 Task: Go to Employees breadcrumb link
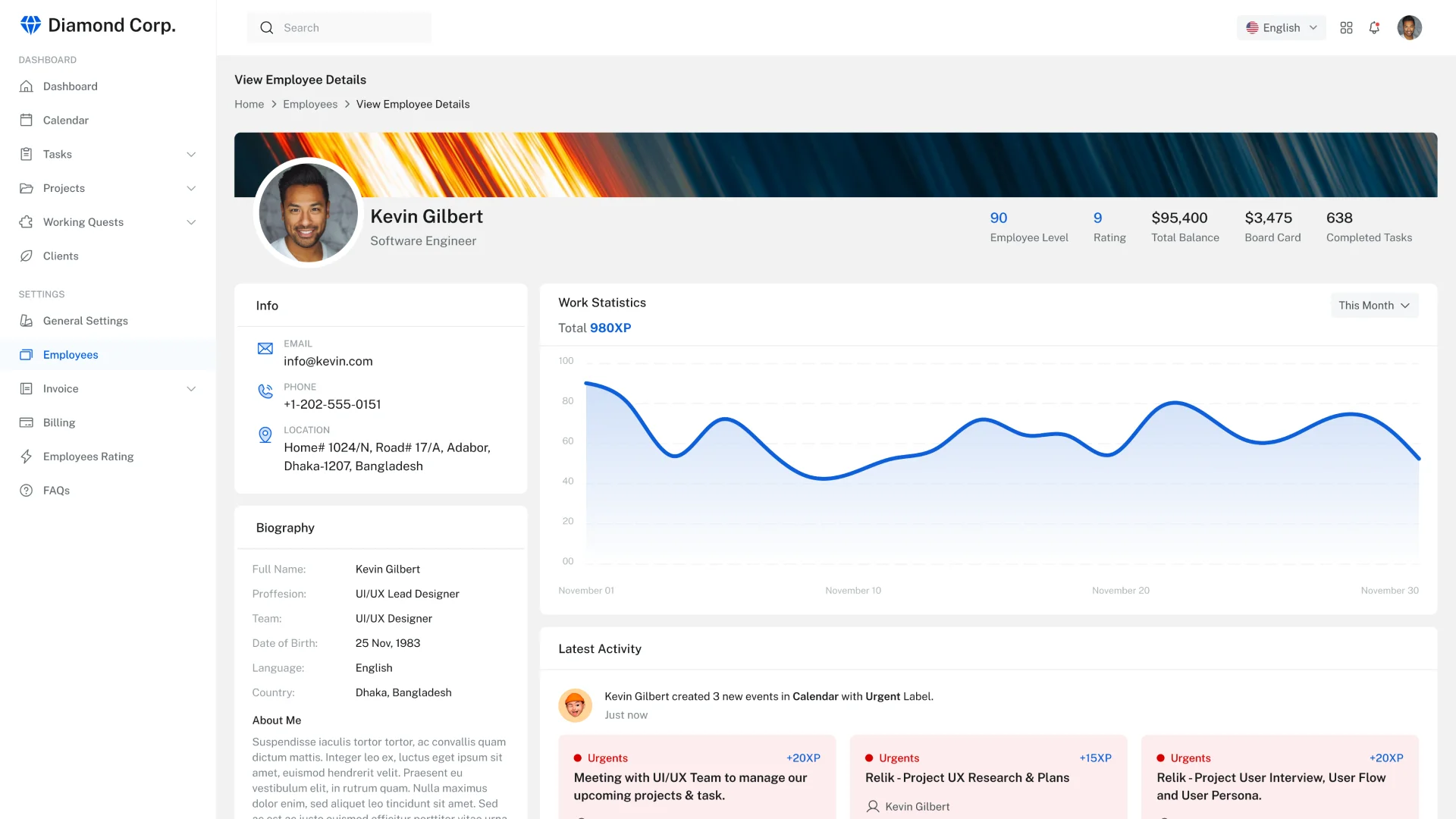[x=310, y=105]
